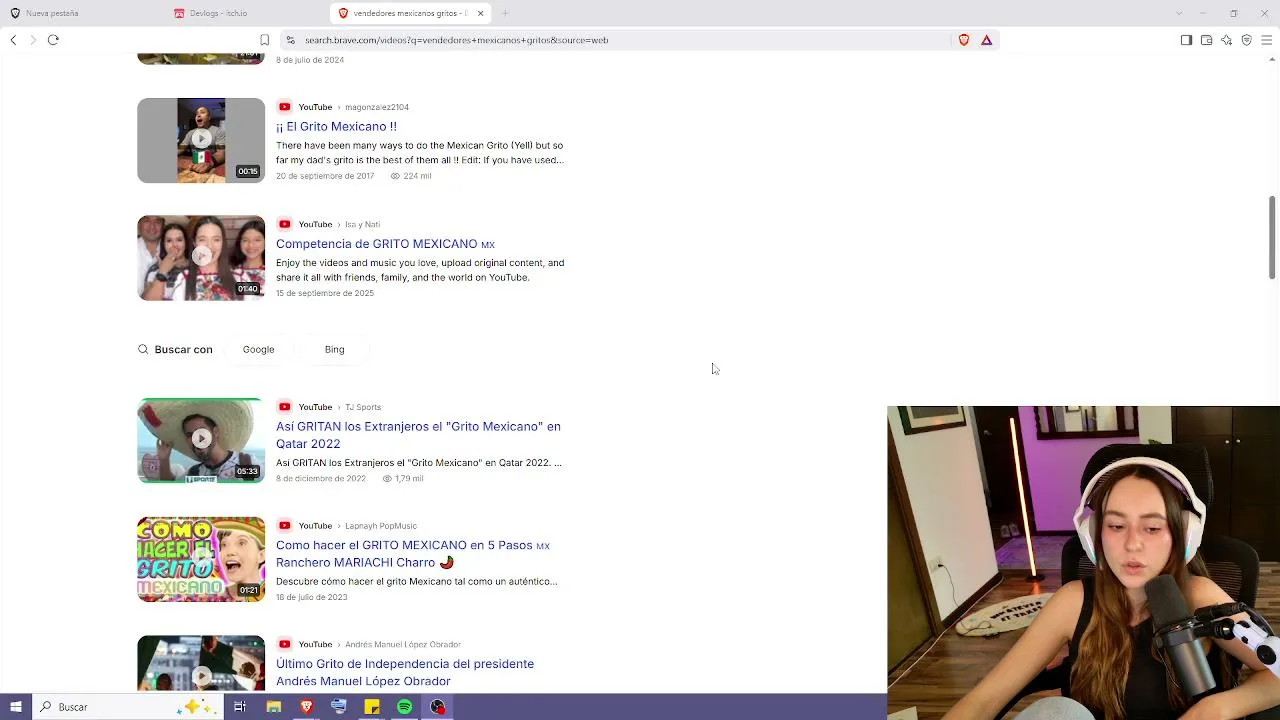Click the date "15 de septiembre de 2025"
Screen dimensions: 1280x720
point(325,293)
